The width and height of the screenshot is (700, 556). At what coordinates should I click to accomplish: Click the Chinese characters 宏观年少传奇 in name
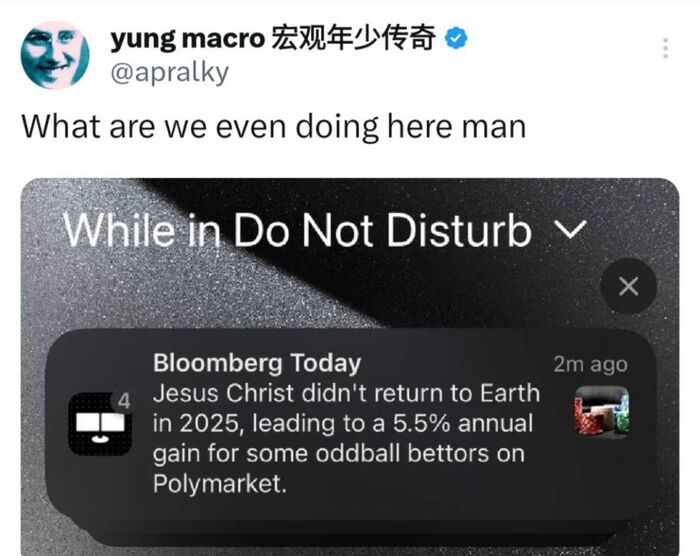click(353, 38)
